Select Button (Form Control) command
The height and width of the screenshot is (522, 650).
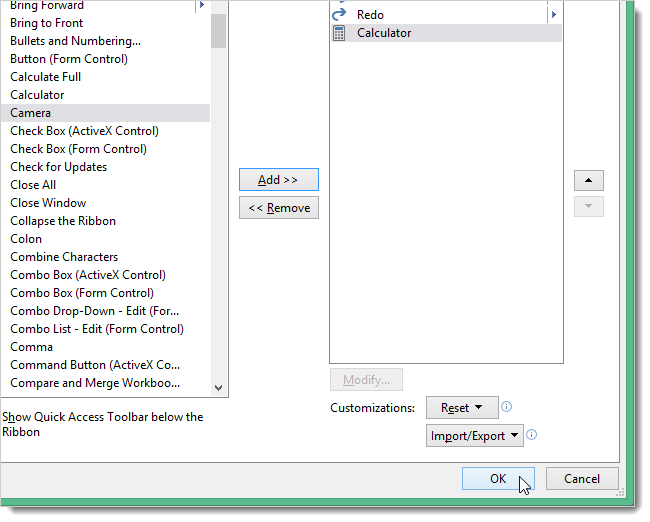point(105,59)
